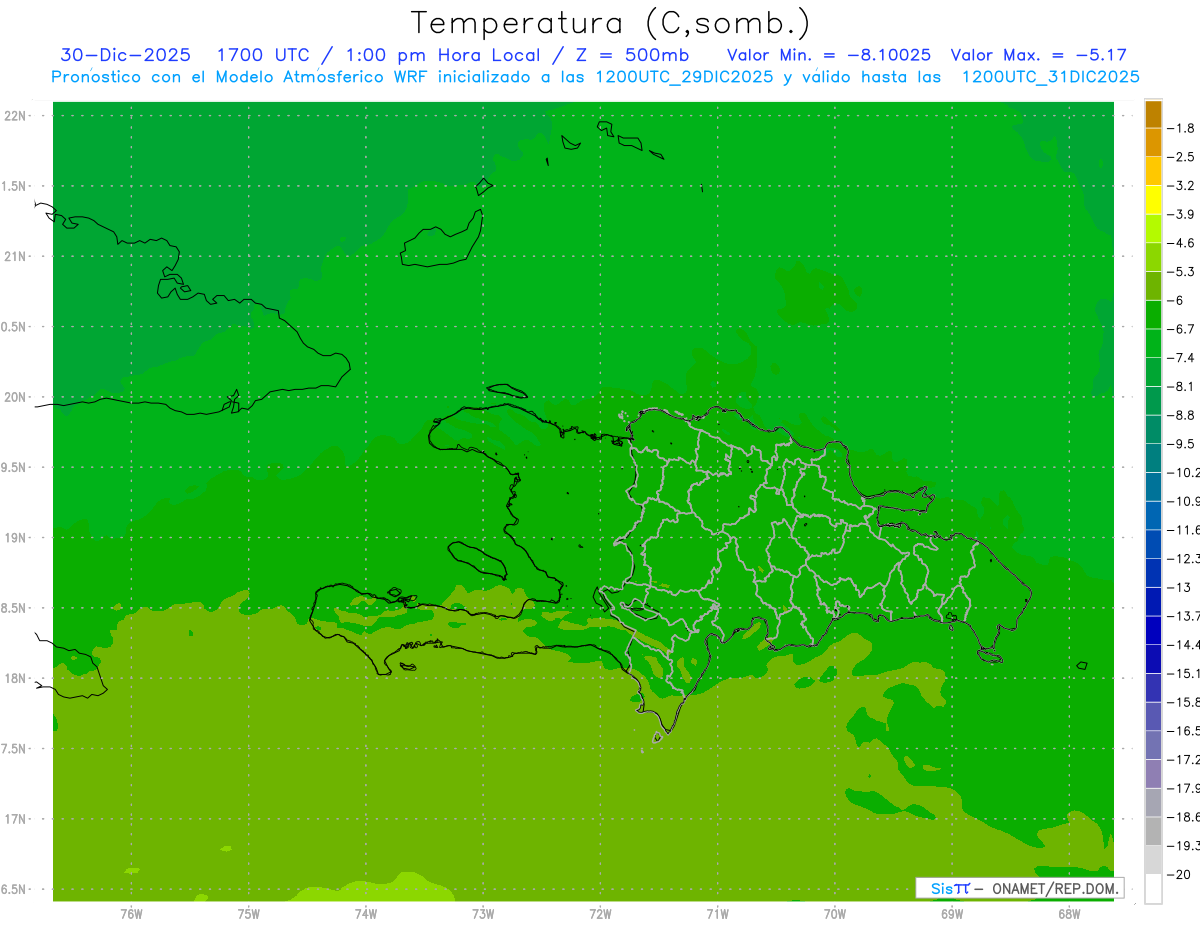Viewport: 1200px width, 927px height.
Task: Click the '-3.9' colorbar label
Action: point(1182,214)
